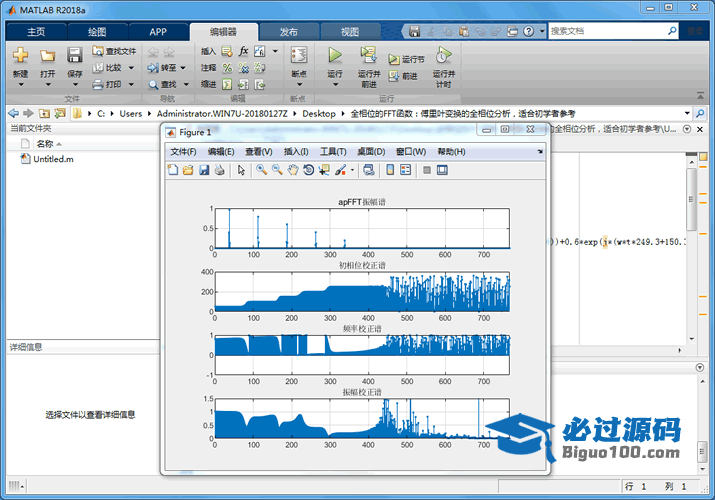This screenshot has height=500, width=715.
Task: Toggle Link Plot icon in Figure 1 toolbar
Action: (369, 170)
